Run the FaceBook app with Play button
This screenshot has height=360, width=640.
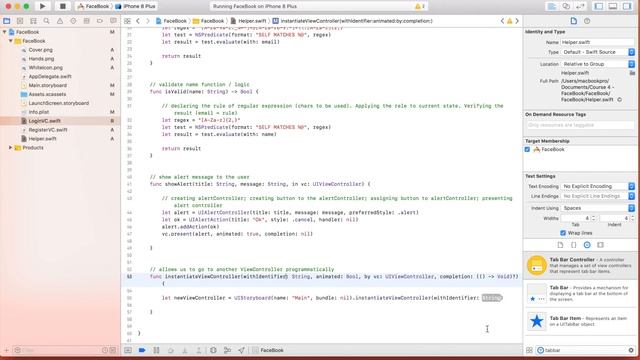[42, 6]
